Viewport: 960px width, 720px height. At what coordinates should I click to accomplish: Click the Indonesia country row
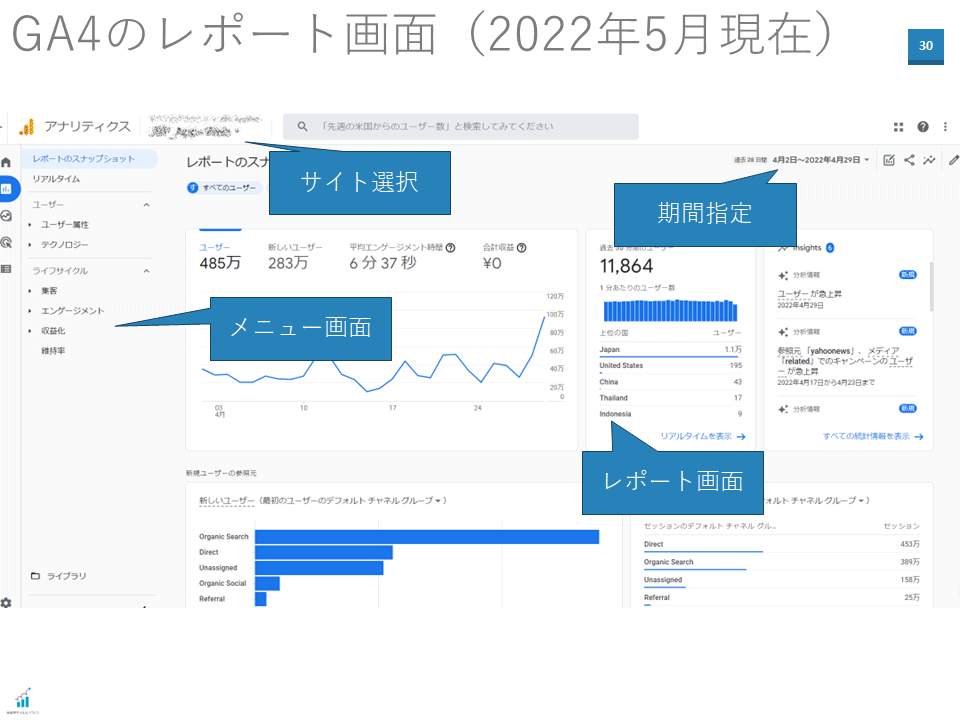coord(670,414)
